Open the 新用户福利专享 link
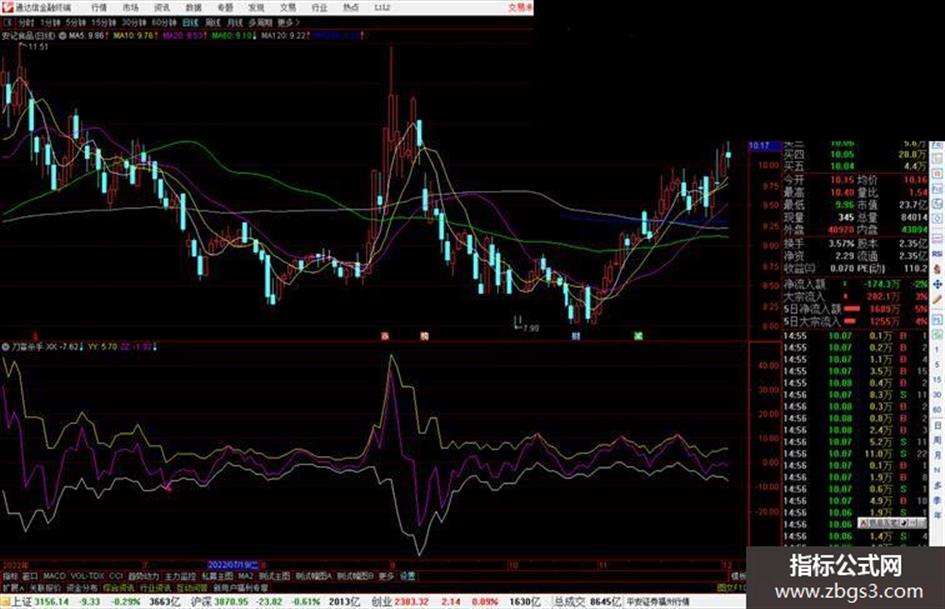Image resolution: width=945 pixels, height=609 pixels. [240, 587]
